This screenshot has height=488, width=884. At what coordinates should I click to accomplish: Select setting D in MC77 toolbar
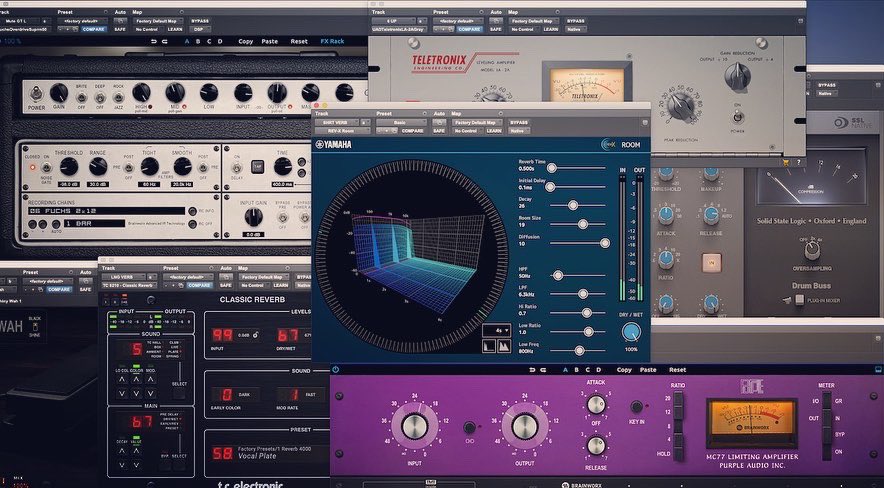(599, 370)
